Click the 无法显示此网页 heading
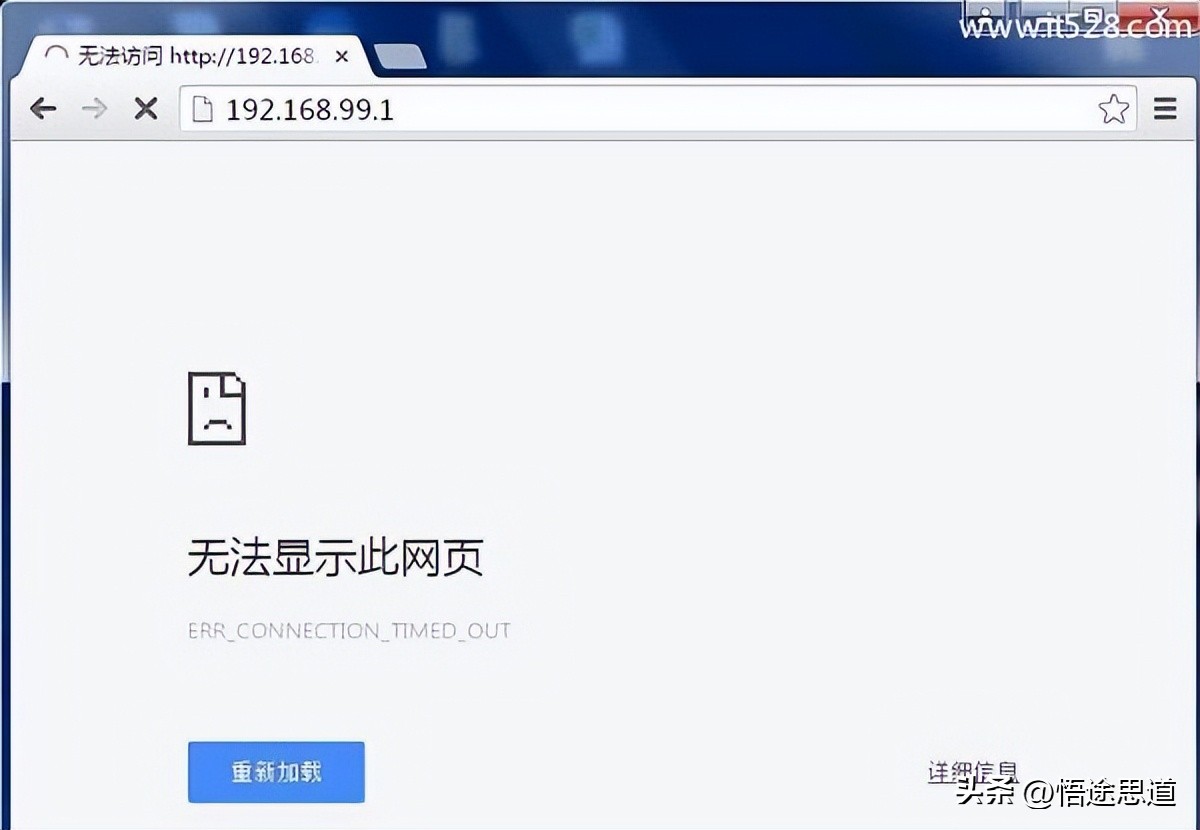This screenshot has width=1200, height=830. tap(335, 557)
